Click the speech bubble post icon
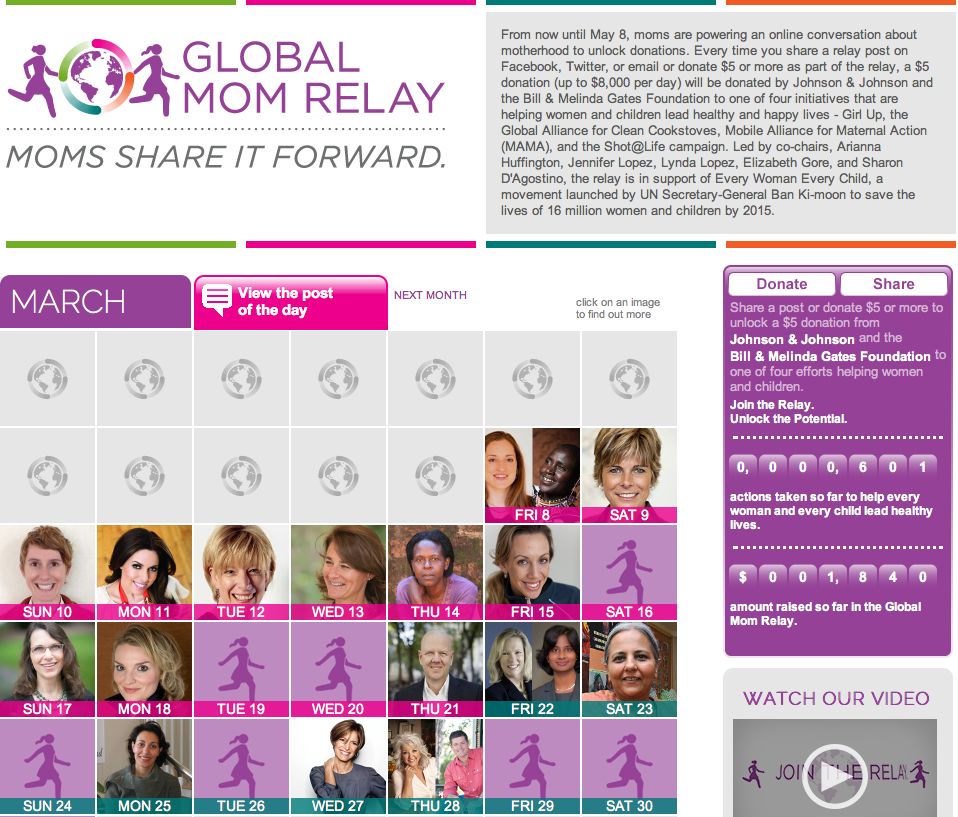Image resolution: width=958 pixels, height=817 pixels. point(217,300)
